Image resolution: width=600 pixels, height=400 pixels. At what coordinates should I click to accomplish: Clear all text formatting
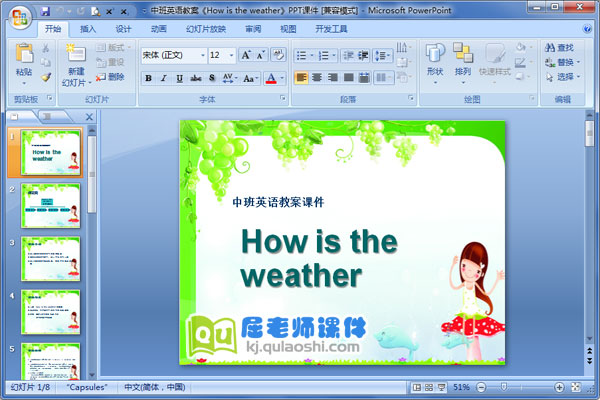(278, 55)
